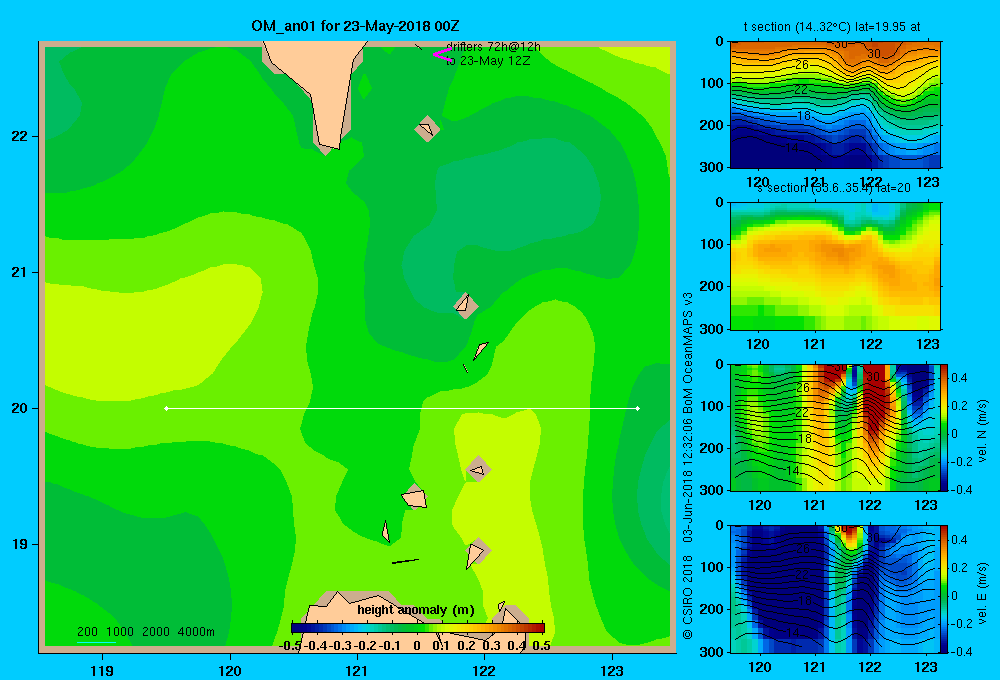Click longitude label '123' on main map axis
Viewport: 1000px width, 680px height.
pos(612,670)
